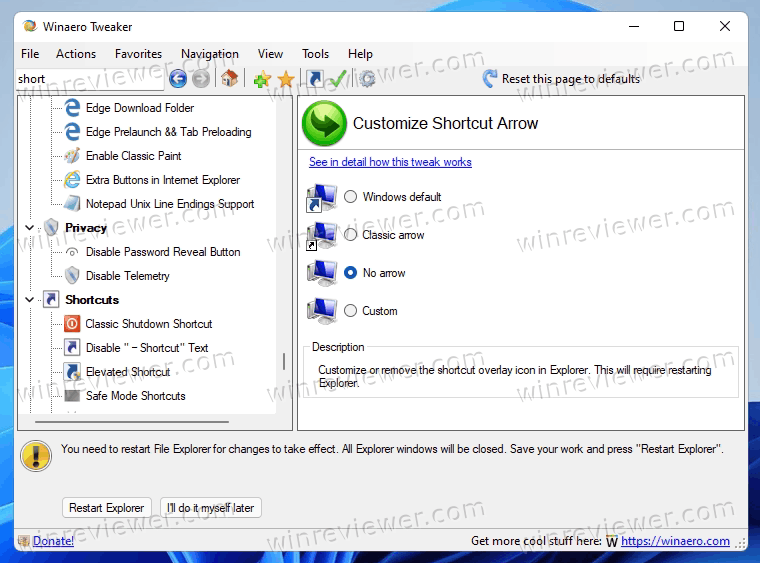Click the tree horizontal scrollbar
The width and height of the screenshot is (760, 563).
click(132, 422)
